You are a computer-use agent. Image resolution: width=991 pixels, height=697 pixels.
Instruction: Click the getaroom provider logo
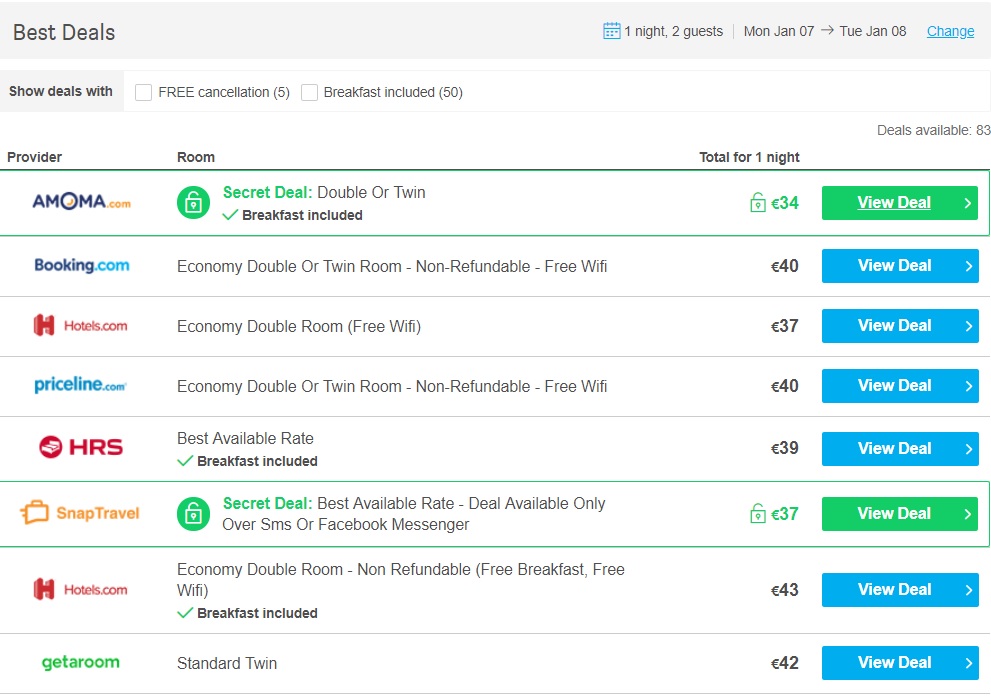[80, 662]
